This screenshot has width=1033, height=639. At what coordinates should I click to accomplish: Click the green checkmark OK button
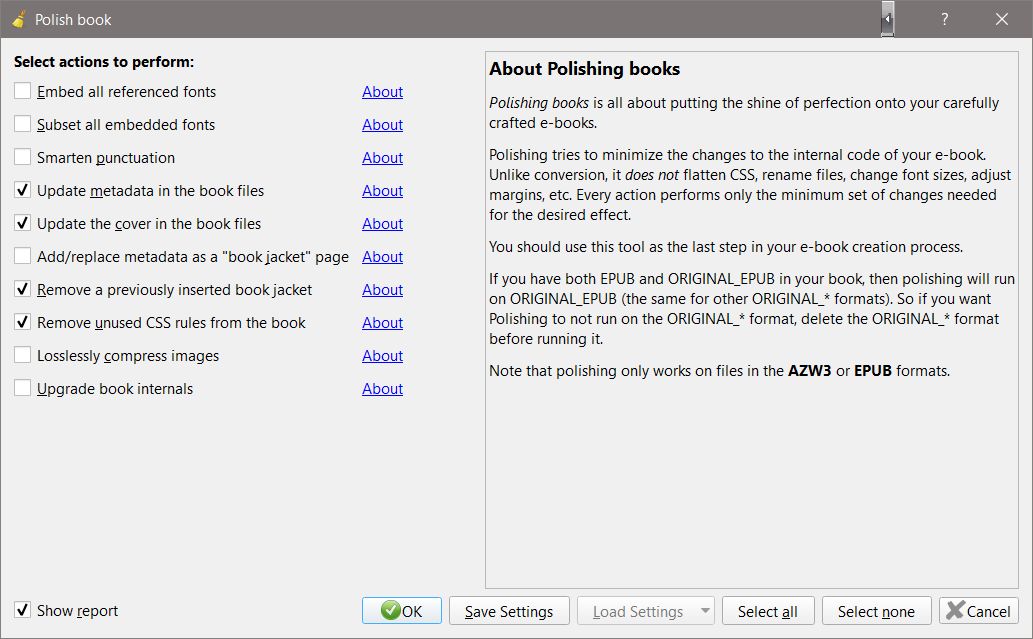(401, 611)
